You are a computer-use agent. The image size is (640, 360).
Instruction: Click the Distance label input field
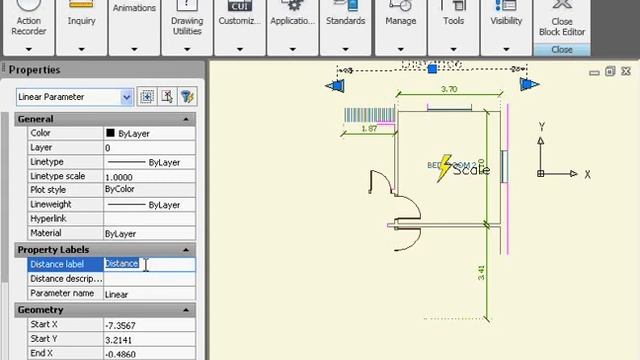pyautogui.click(x=149, y=264)
